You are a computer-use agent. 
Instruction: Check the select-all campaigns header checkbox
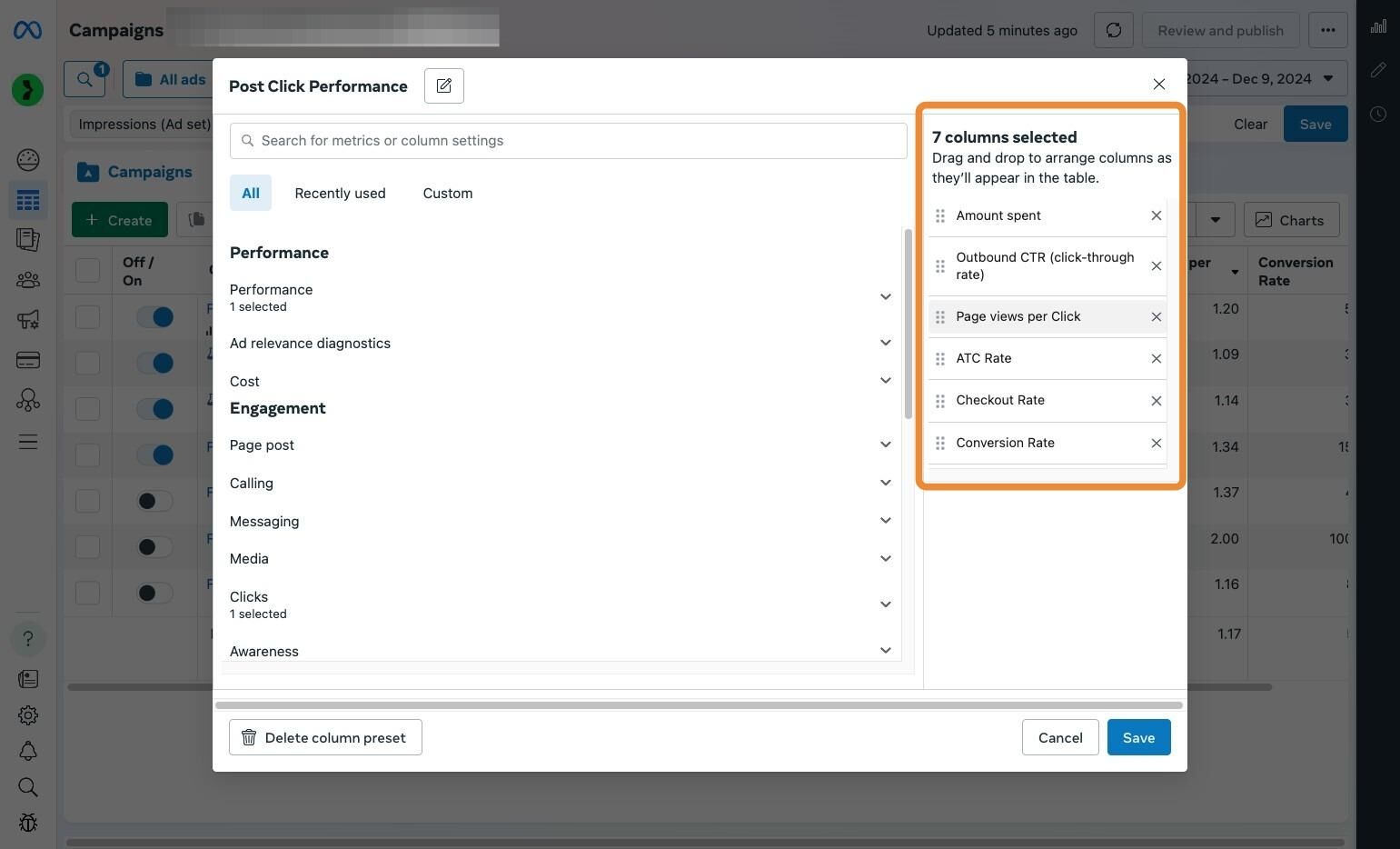(x=87, y=270)
